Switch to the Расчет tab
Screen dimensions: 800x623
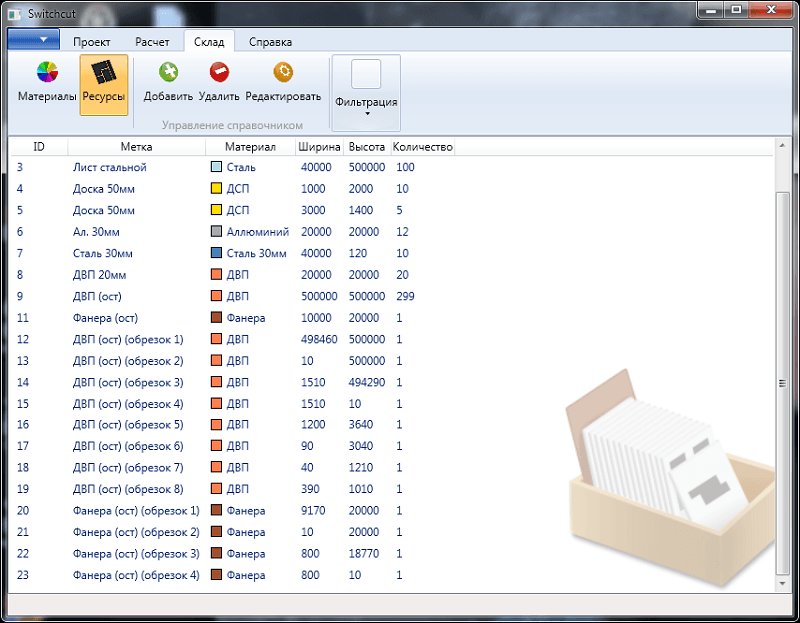click(152, 42)
